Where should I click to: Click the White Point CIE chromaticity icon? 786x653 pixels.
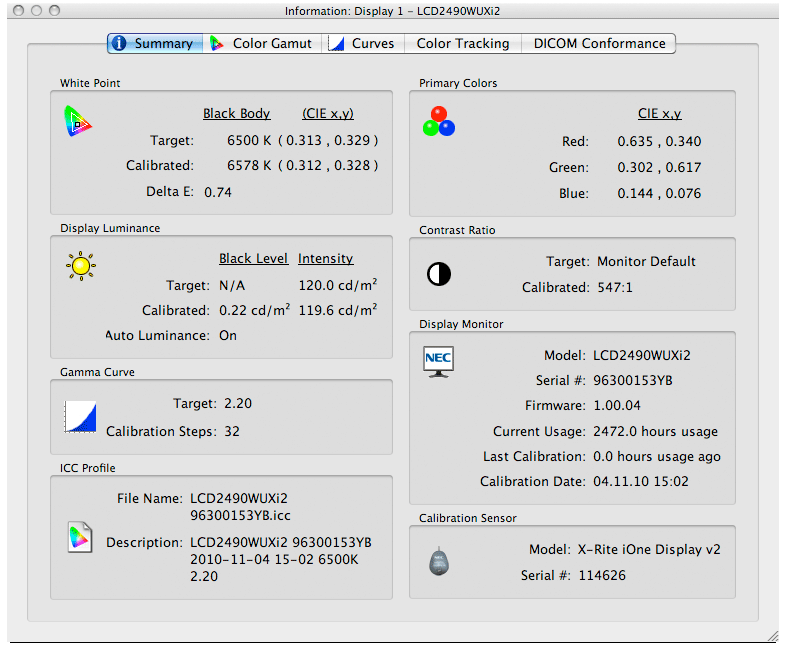point(78,120)
